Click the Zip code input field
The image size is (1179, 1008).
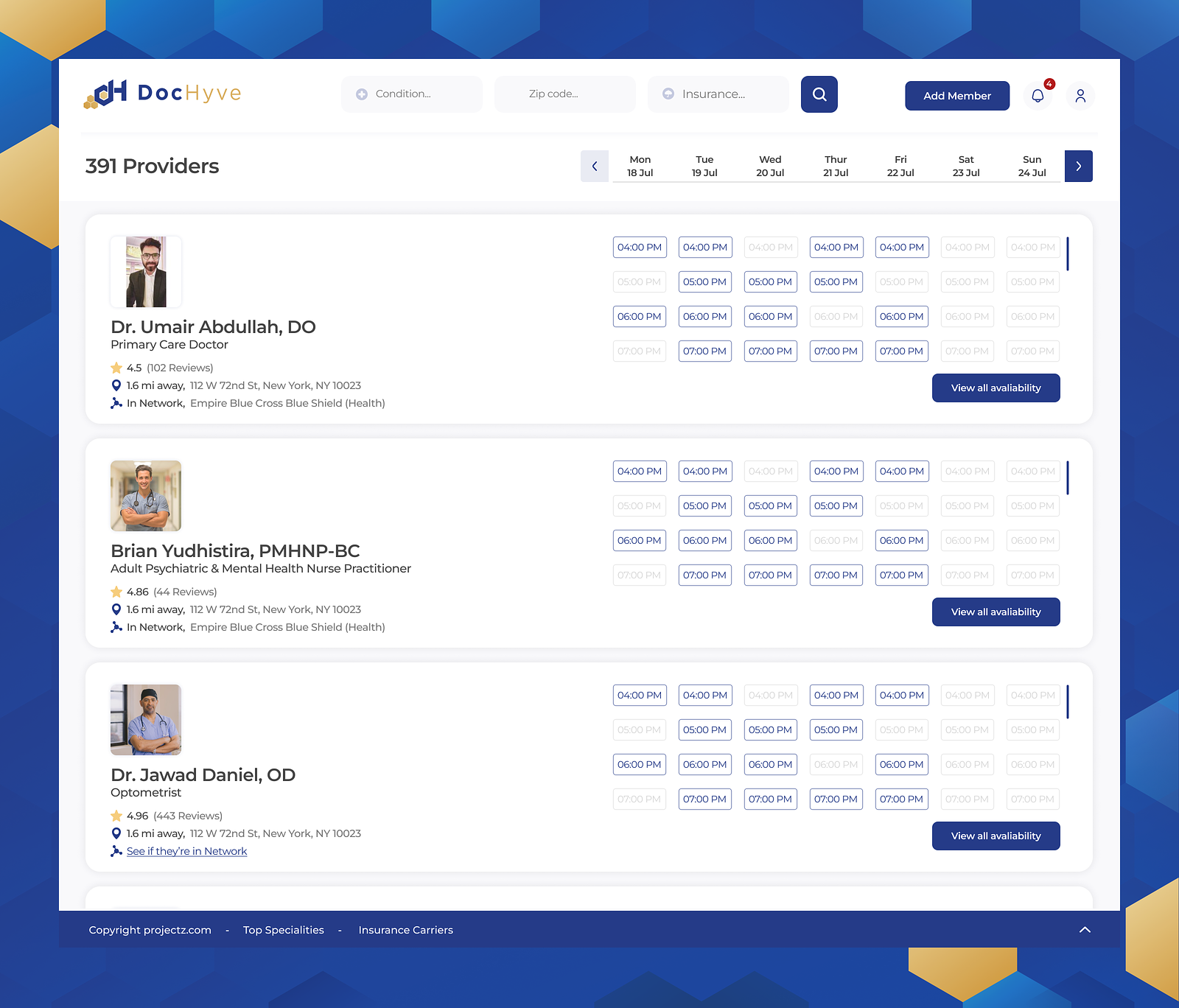tap(564, 94)
